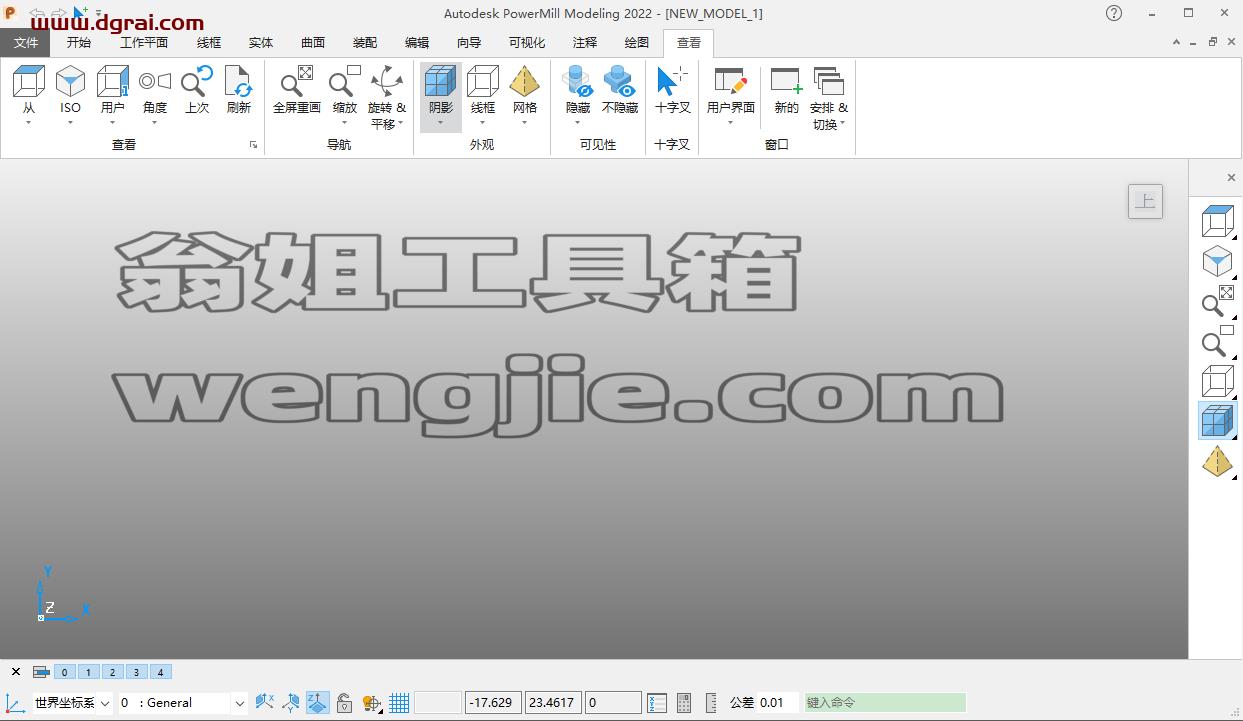
Task: Toggle level 0 visibility
Action: pos(64,672)
